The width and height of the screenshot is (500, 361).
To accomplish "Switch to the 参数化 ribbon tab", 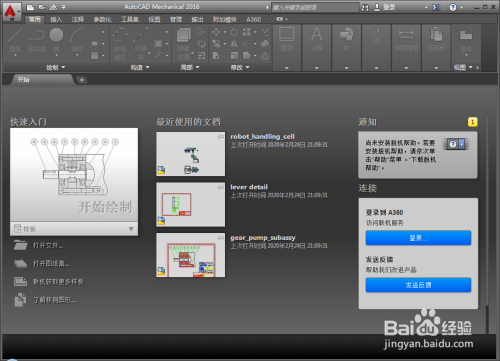I will [x=102, y=19].
